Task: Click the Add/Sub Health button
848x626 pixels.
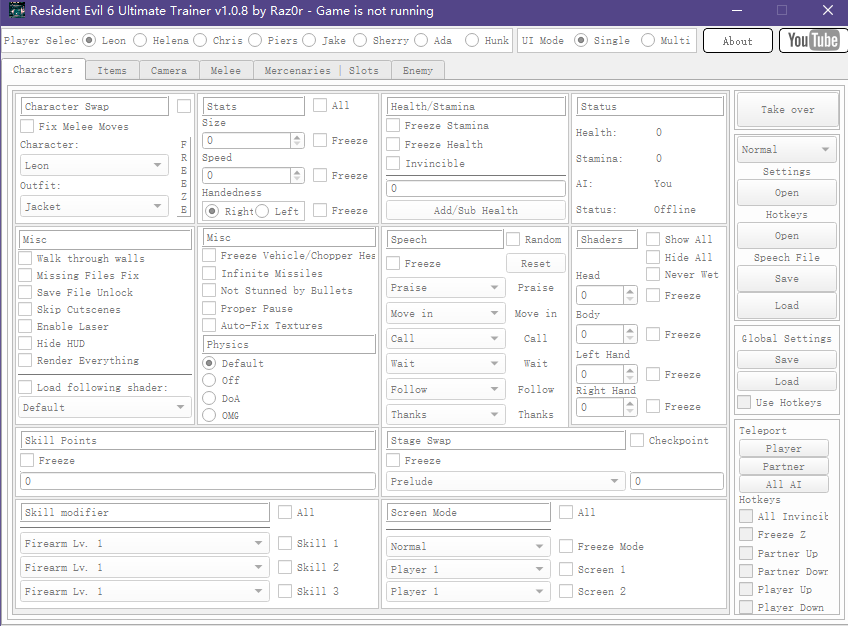Action: [475, 210]
